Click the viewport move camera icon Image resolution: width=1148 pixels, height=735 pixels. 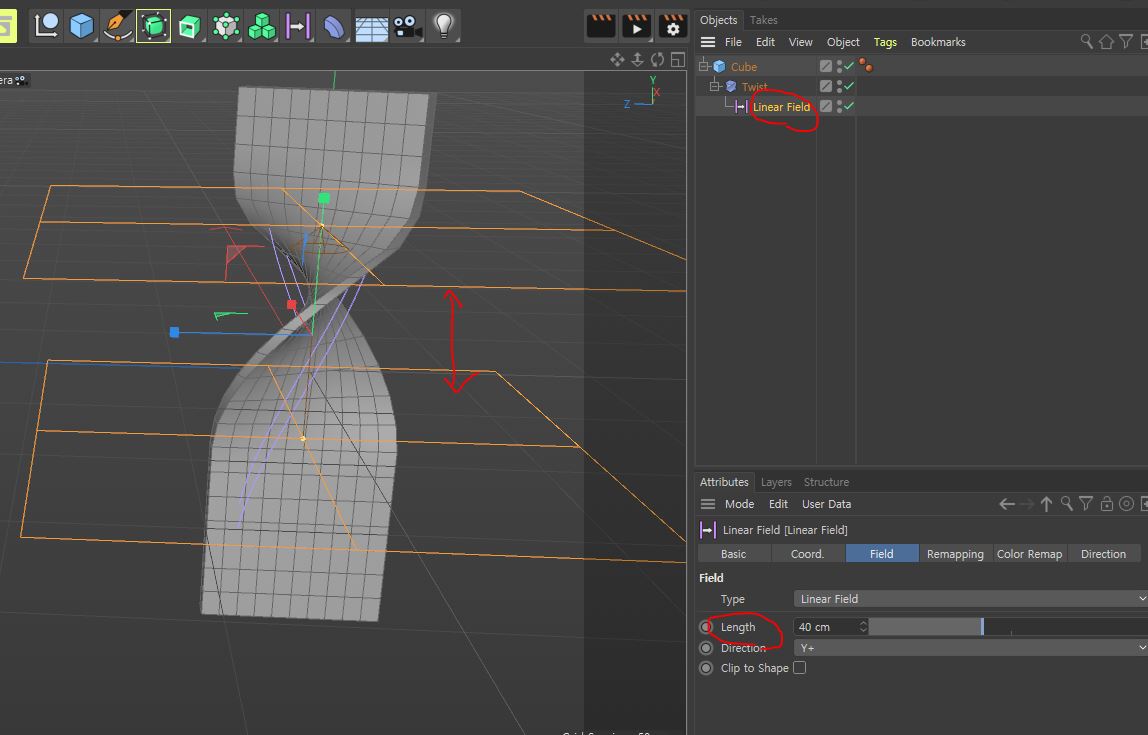click(617, 60)
